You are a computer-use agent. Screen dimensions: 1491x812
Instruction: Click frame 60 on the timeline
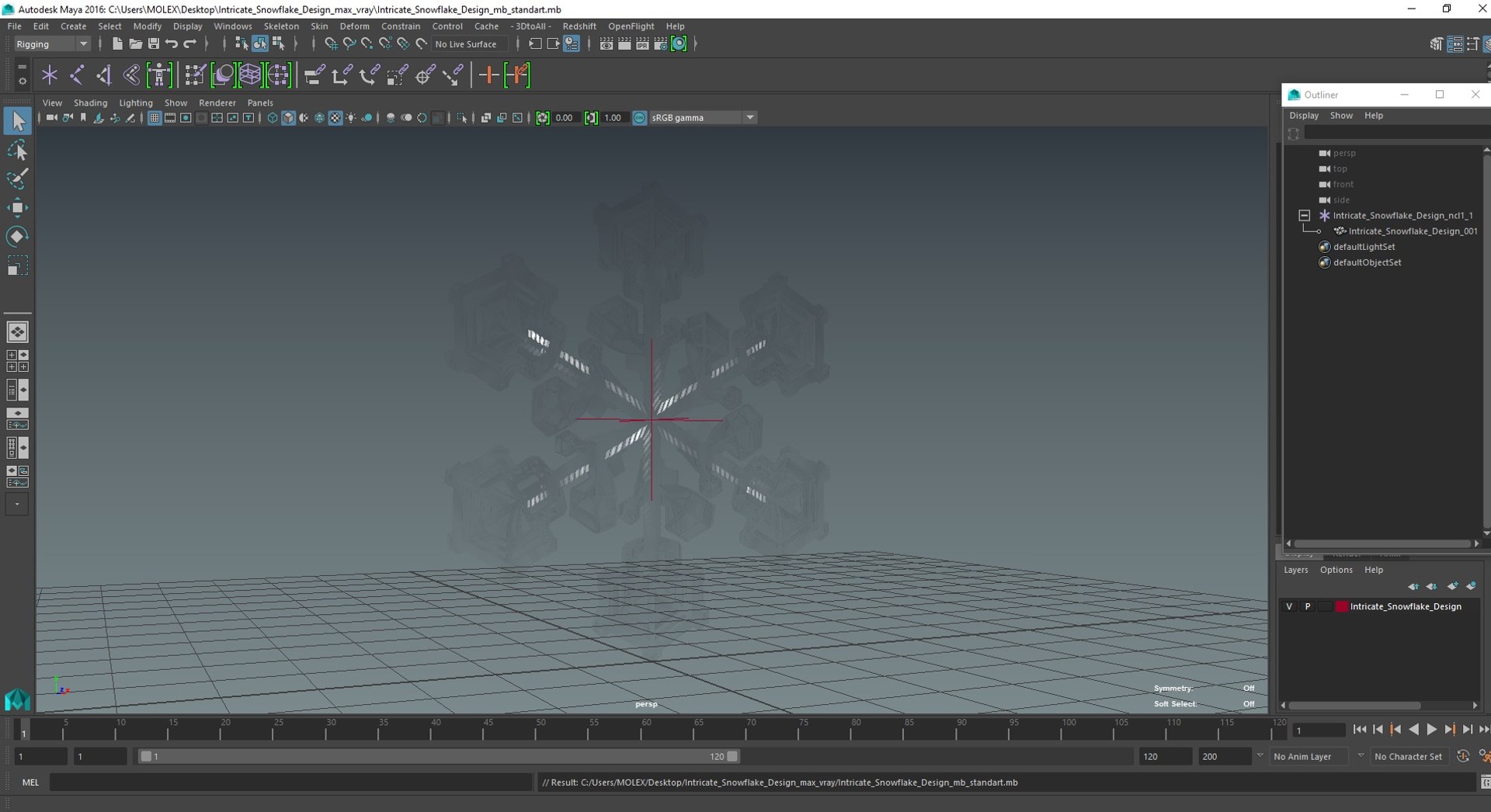point(646,730)
